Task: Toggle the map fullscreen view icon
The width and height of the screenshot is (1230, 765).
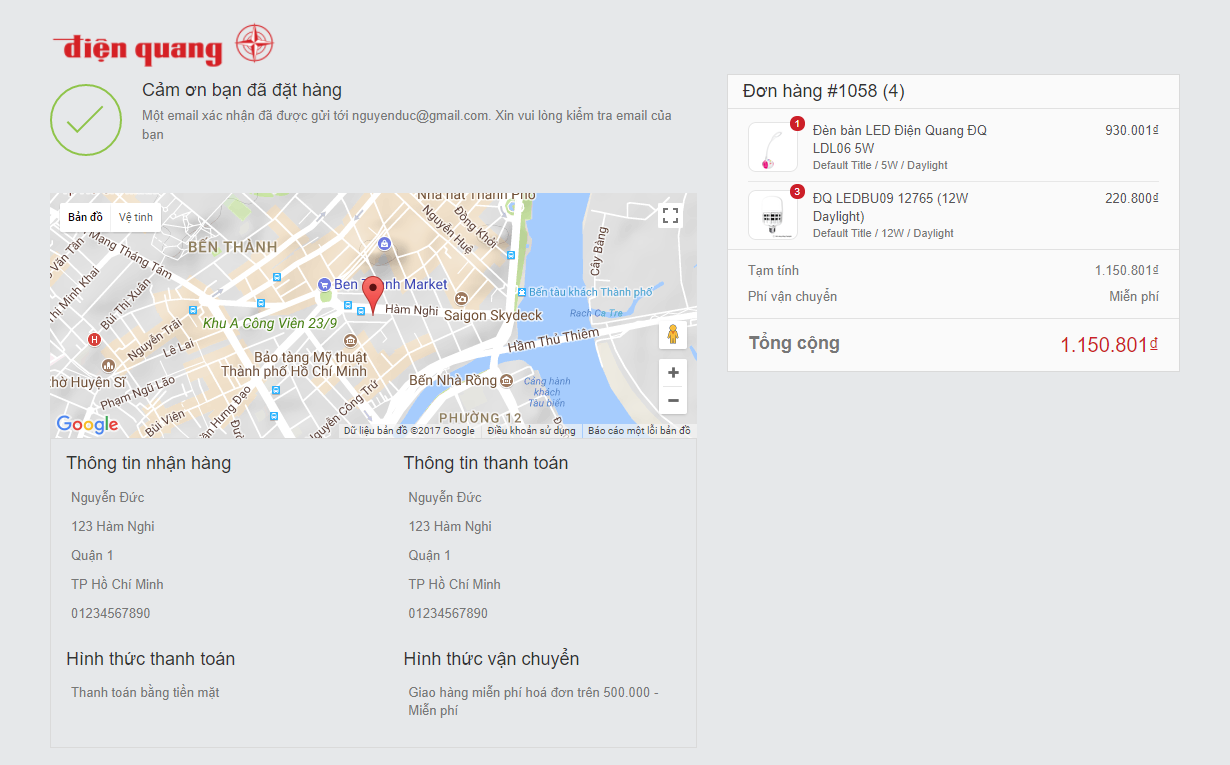Action: tap(671, 215)
